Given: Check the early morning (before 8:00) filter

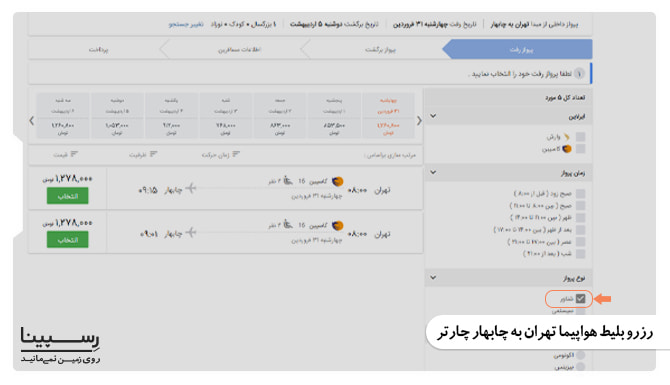Looking at the screenshot, I should click(580, 194).
